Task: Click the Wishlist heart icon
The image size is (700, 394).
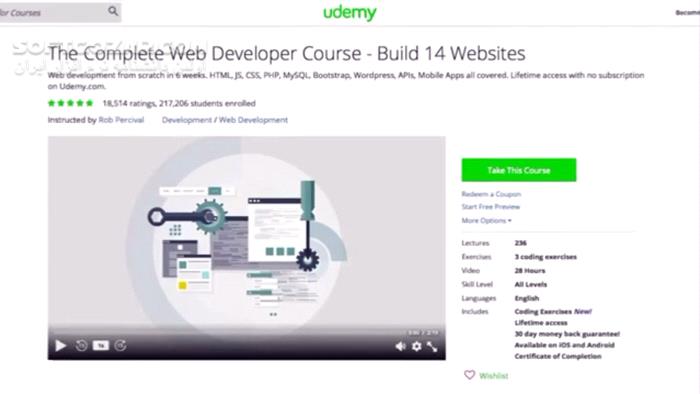Action: 469,375
